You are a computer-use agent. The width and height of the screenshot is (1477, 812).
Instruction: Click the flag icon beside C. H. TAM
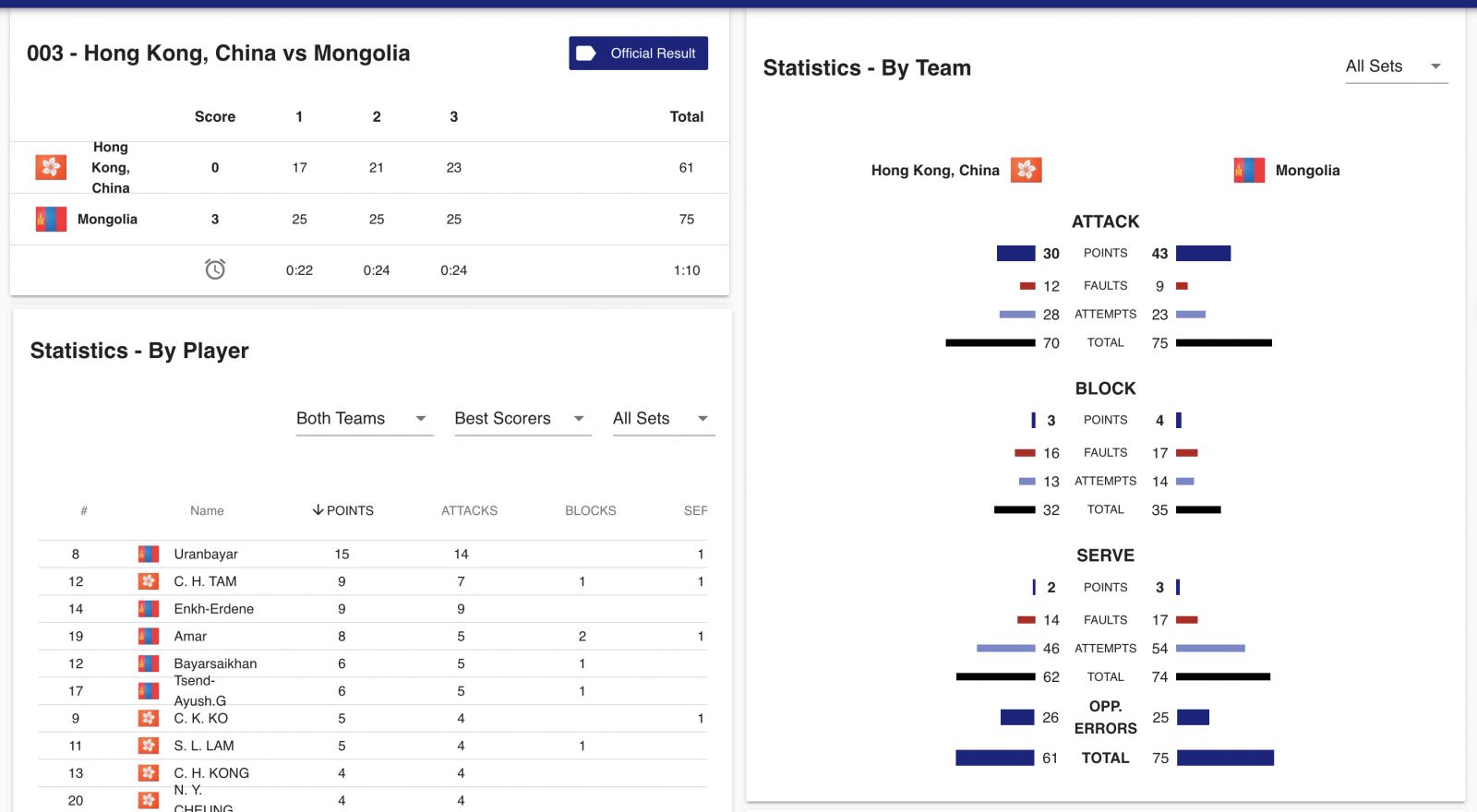pos(148,581)
